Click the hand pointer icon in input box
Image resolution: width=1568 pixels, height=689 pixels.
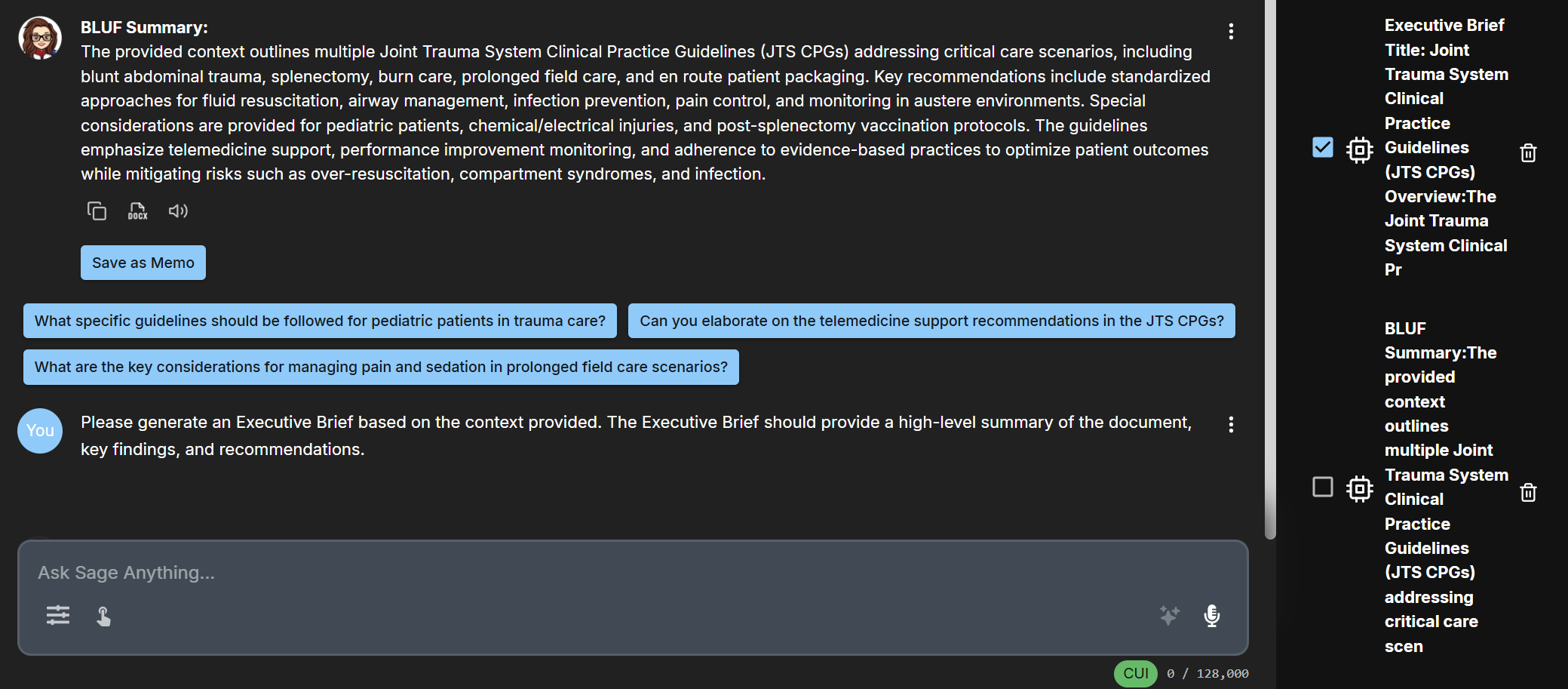pos(104,617)
